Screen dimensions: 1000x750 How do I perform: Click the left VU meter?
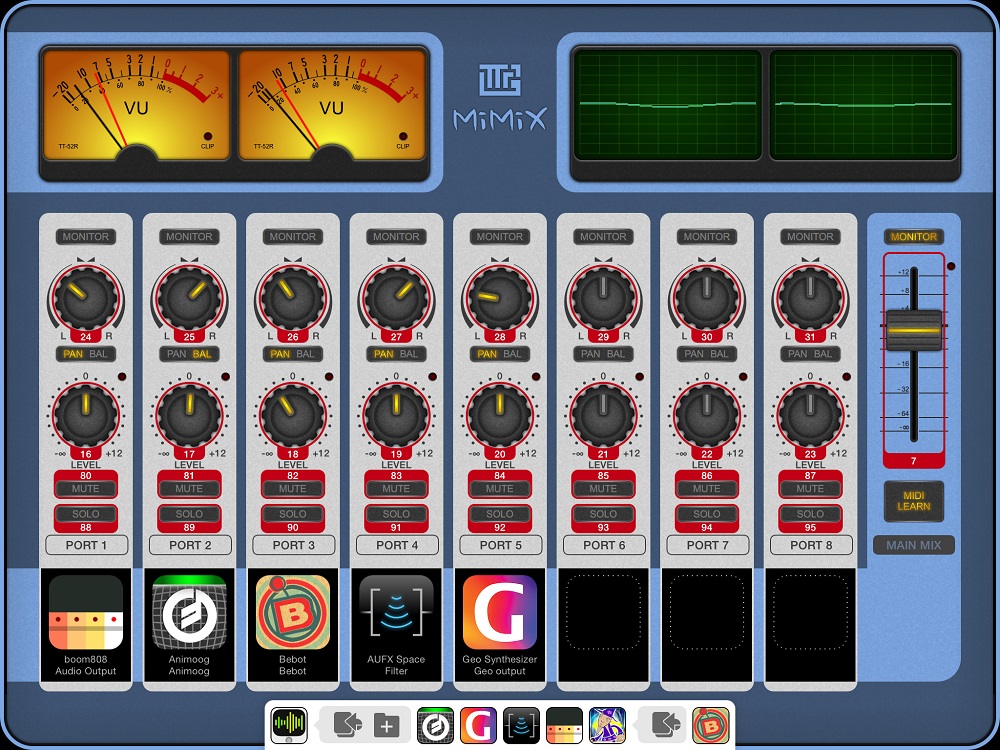tap(136, 105)
